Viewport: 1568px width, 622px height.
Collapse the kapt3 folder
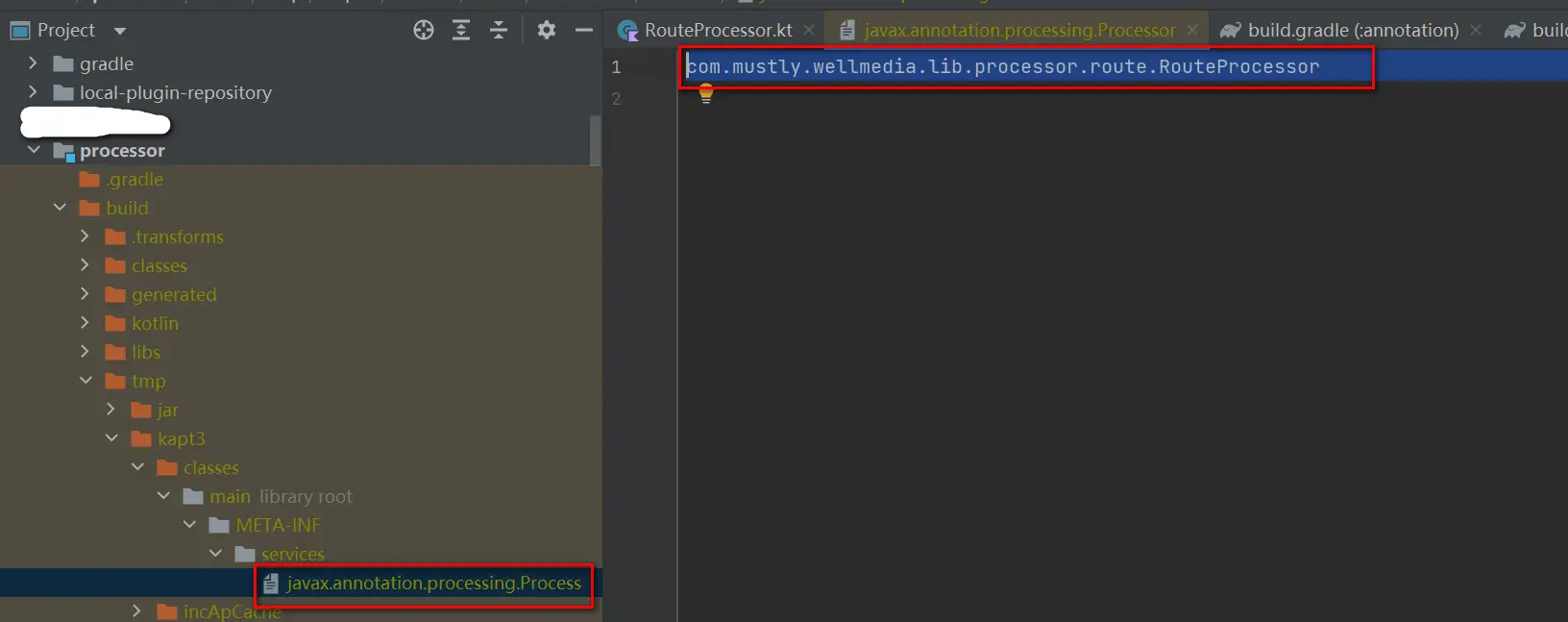click(x=111, y=438)
